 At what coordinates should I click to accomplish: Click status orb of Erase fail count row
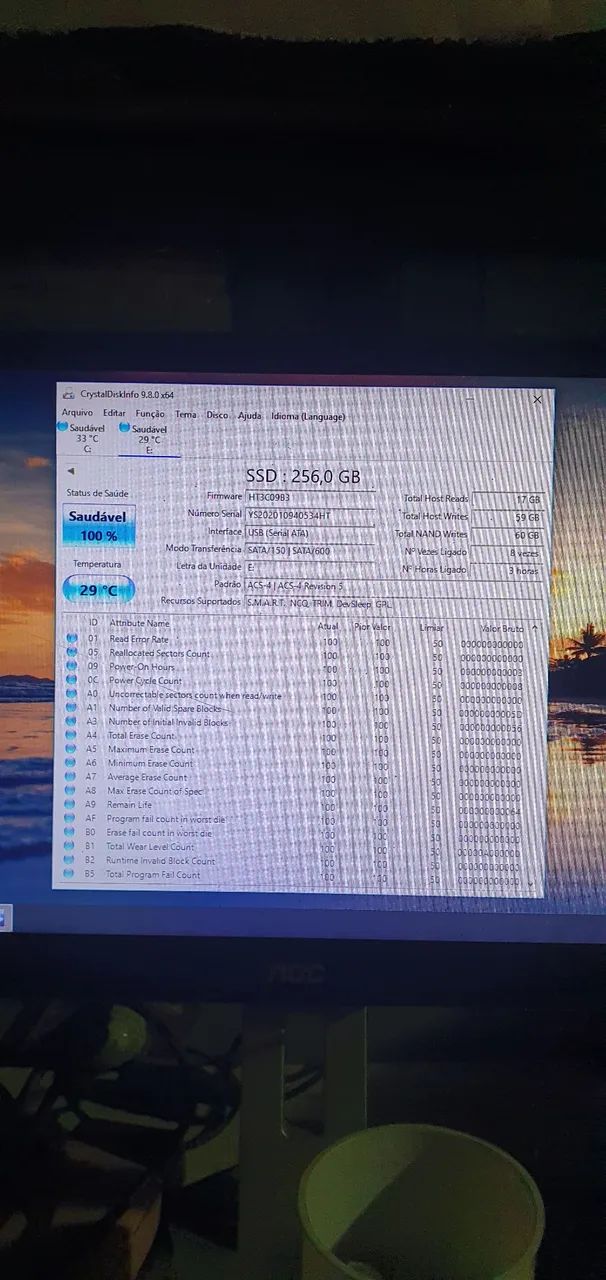(70, 832)
